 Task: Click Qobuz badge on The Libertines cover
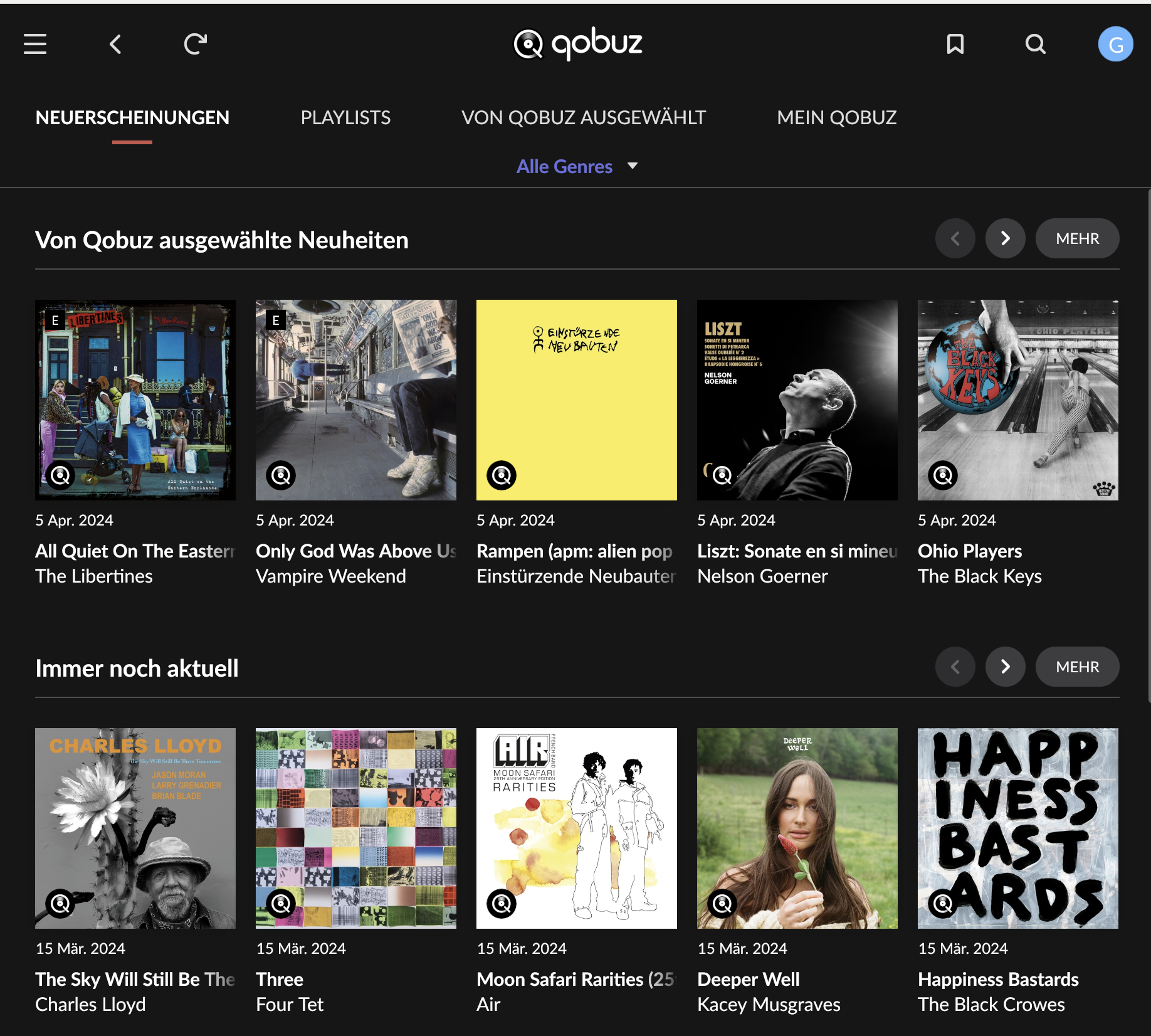tap(61, 475)
